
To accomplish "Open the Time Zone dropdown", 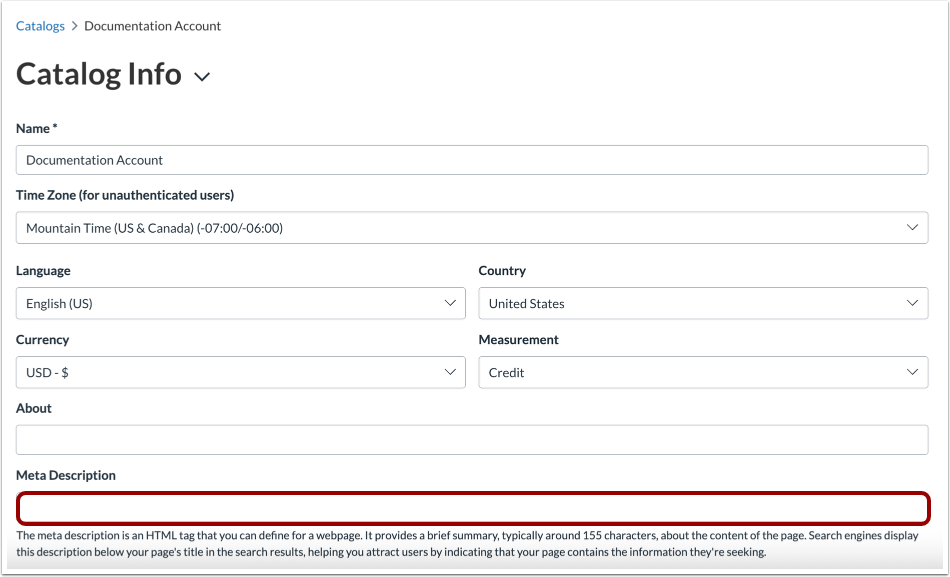I will point(472,228).
